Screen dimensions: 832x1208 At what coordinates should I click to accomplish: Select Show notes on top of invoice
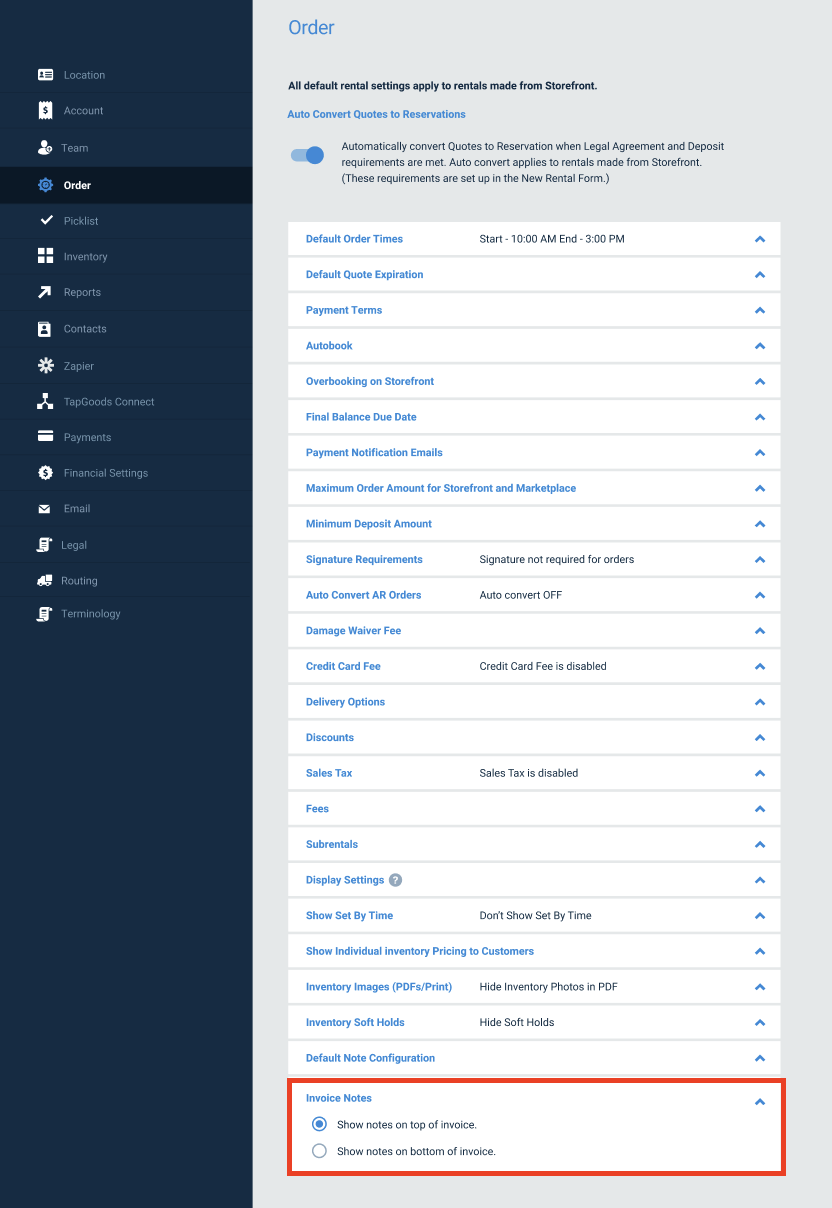tap(319, 1124)
